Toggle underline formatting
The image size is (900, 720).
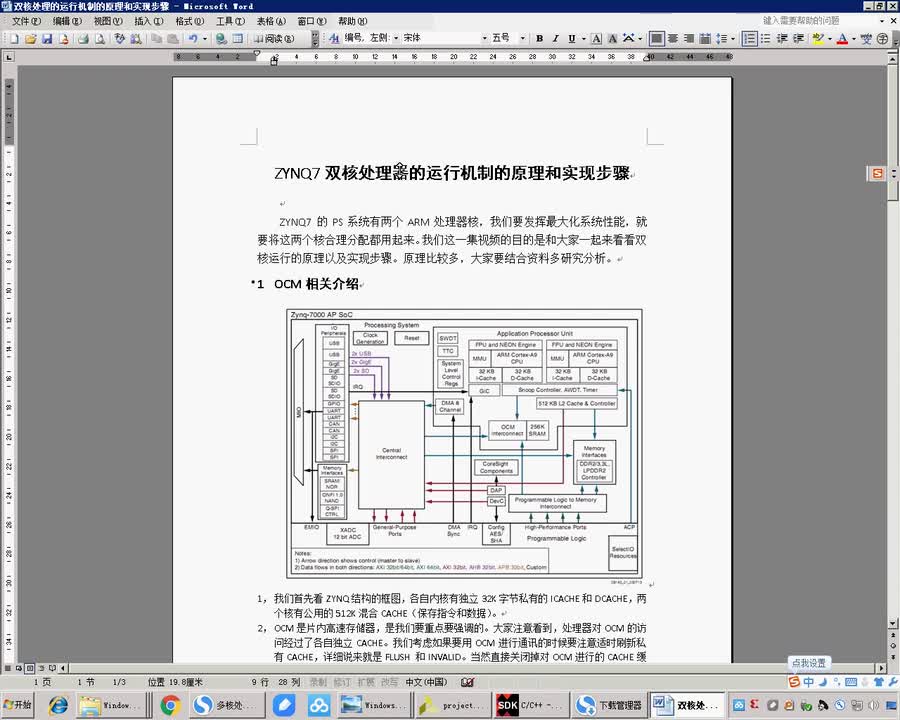tap(572, 38)
